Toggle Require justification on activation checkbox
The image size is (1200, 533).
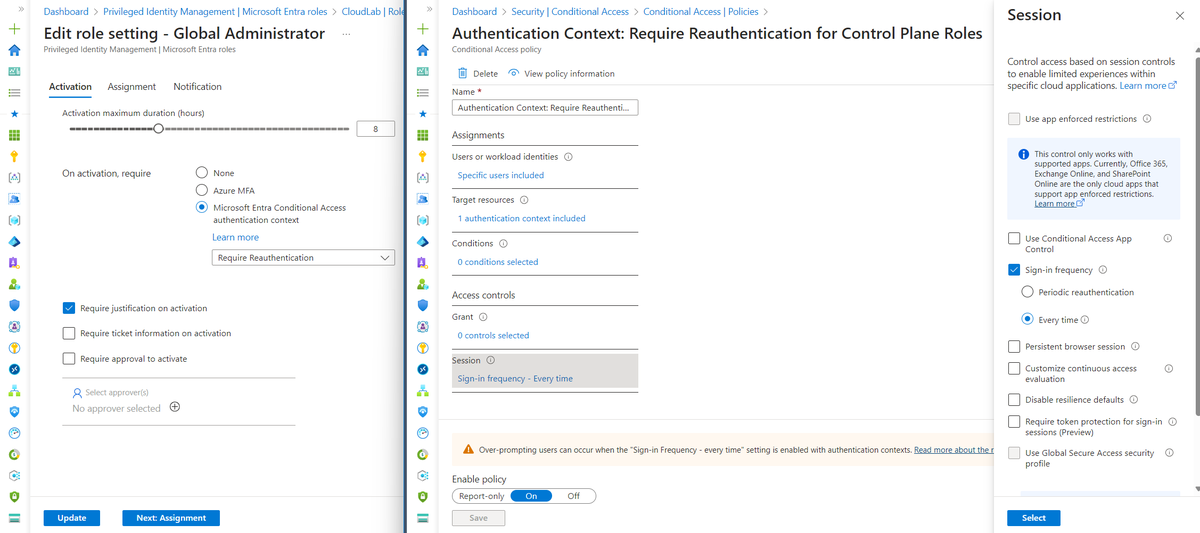(x=69, y=308)
